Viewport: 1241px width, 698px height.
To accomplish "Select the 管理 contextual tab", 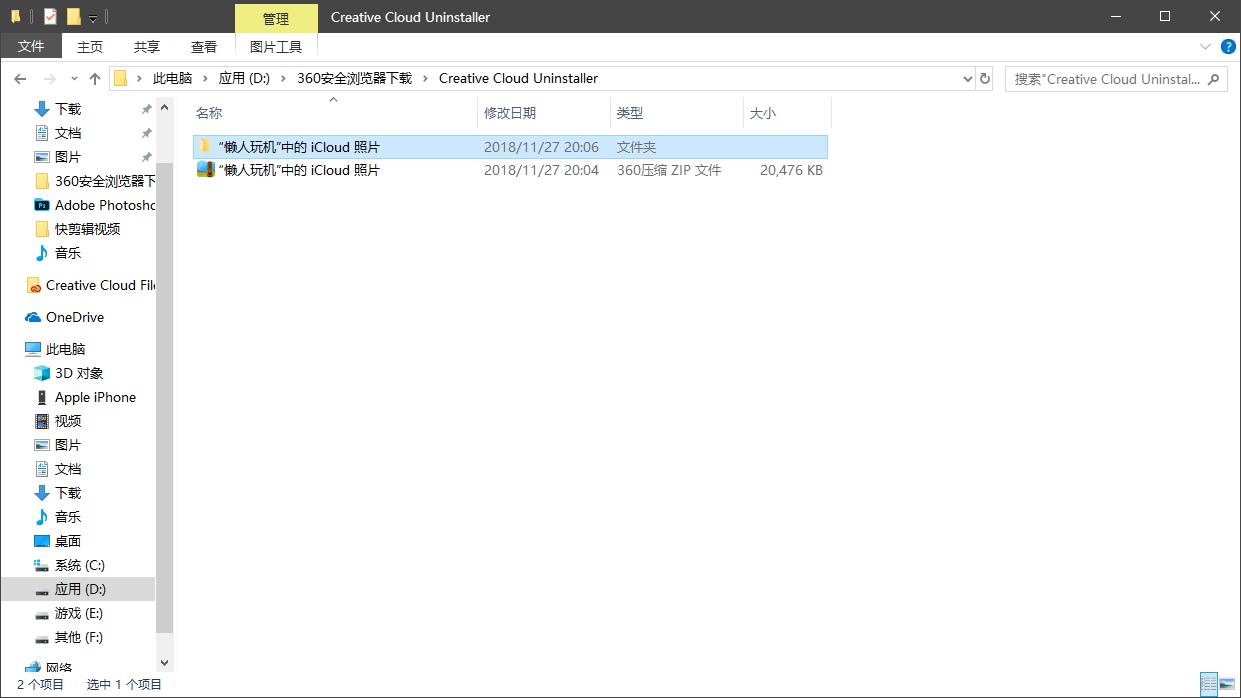I will pos(276,18).
